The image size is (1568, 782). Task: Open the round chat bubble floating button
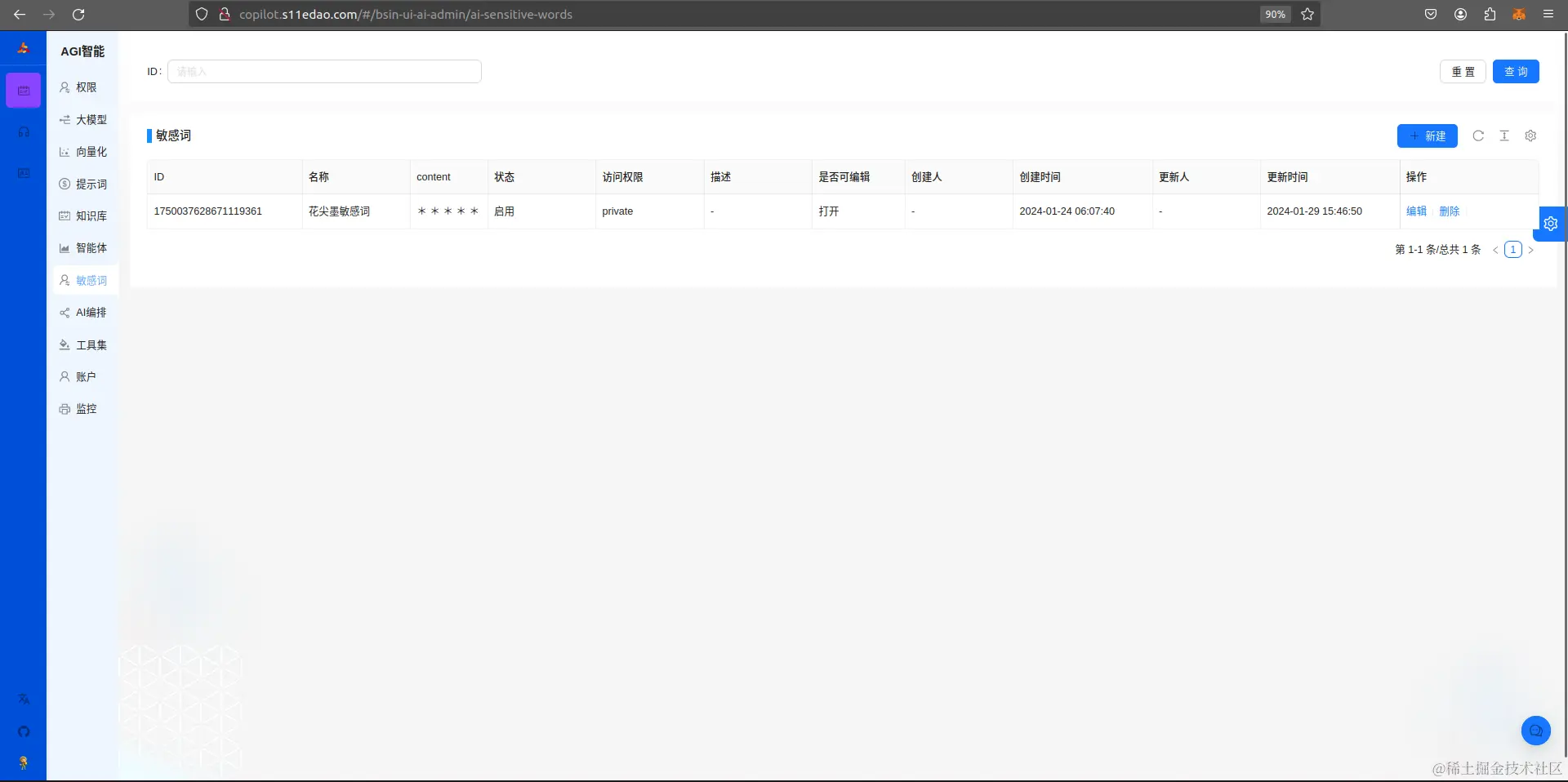(1536, 731)
